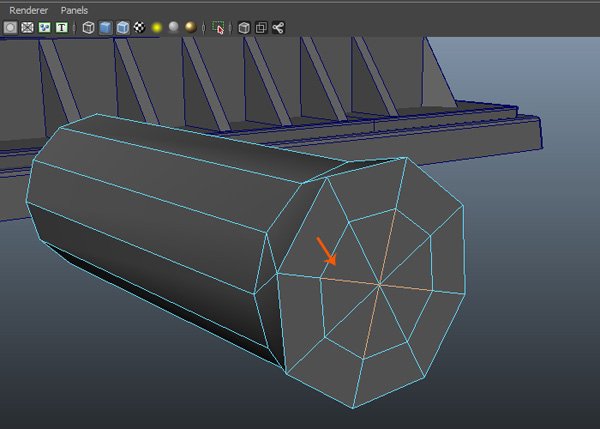Click the gold-brown sphere icon
The image size is (600, 429).
tap(191, 28)
